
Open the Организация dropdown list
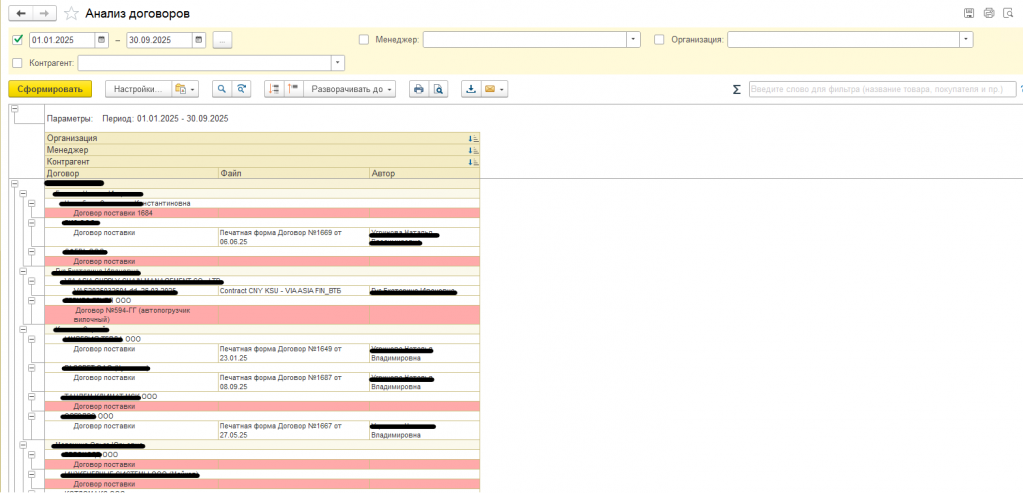pos(966,40)
